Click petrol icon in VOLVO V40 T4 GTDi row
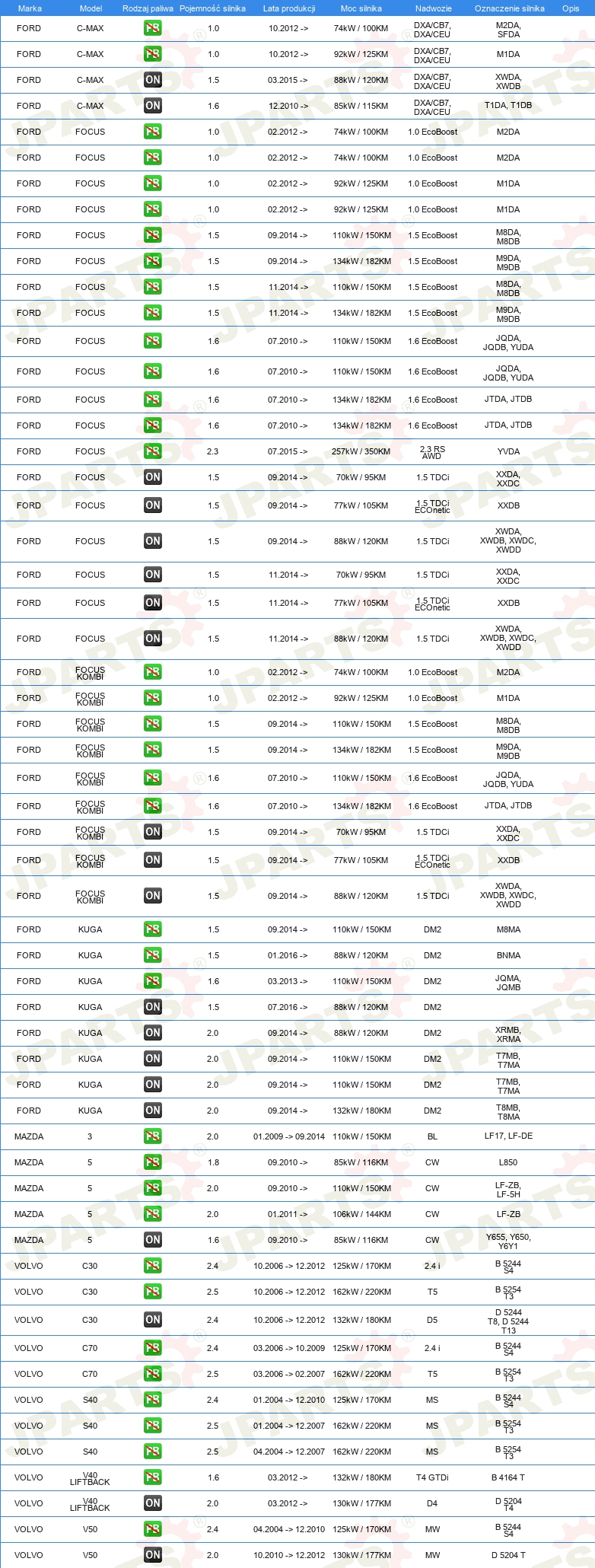Viewport: 595px width, 1568px height. coord(153,1477)
